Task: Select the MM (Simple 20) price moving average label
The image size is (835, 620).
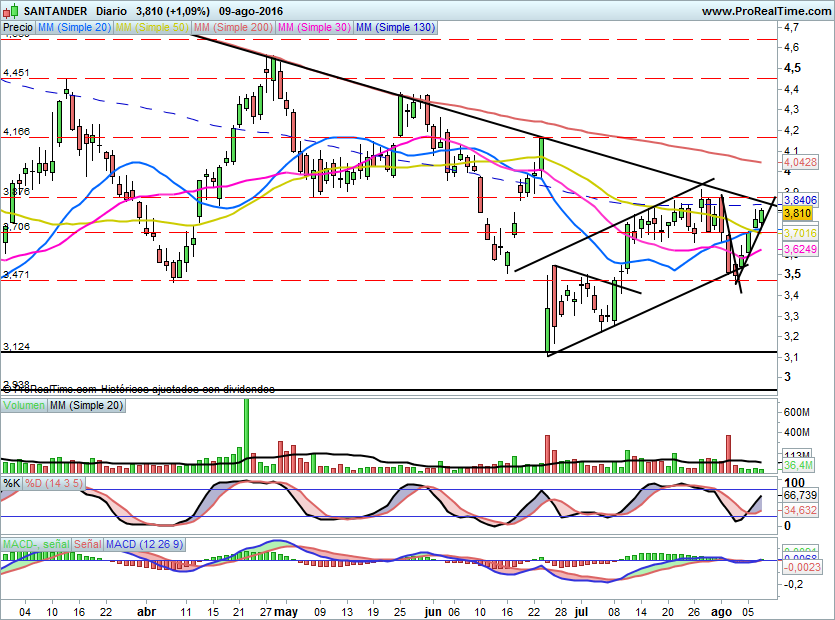Action: pos(75,27)
